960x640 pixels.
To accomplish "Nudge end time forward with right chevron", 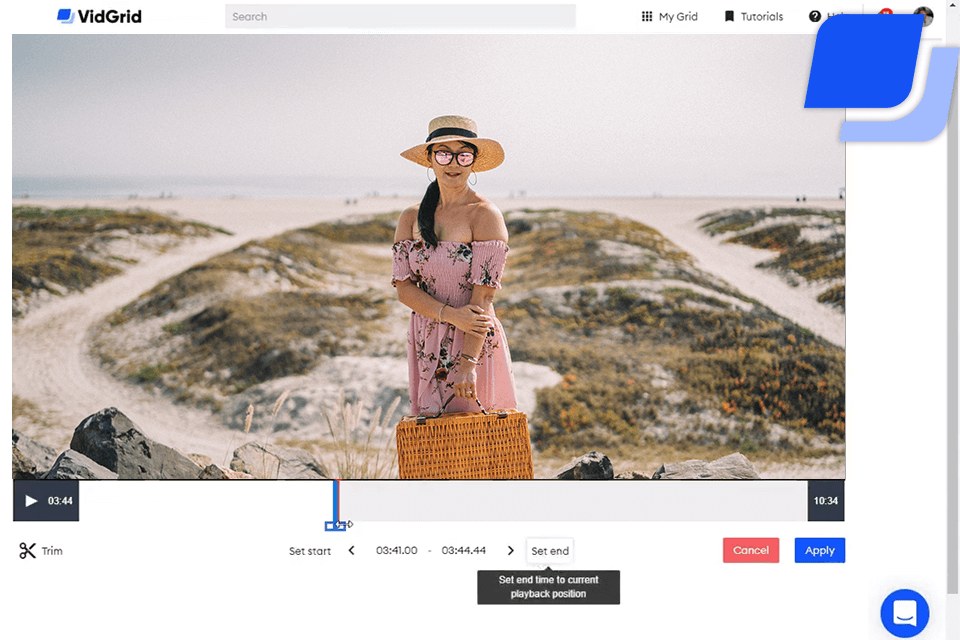I will coord(511,551).
